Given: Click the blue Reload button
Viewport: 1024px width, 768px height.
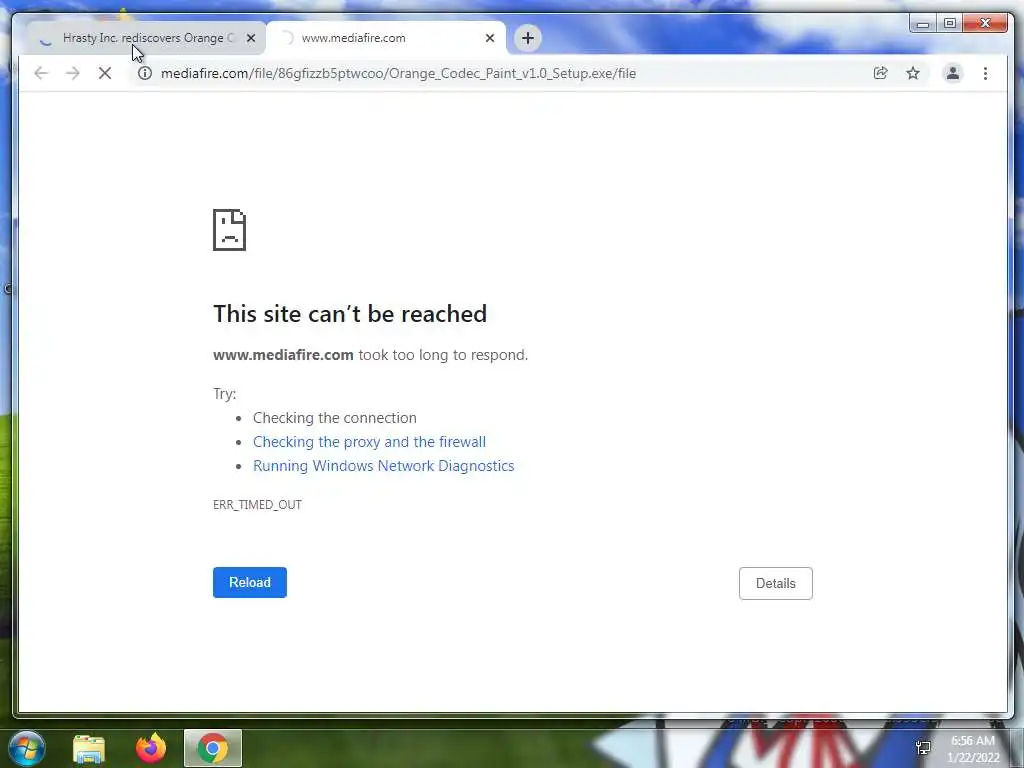Looking at the screenshot, I should coord(249,583).
